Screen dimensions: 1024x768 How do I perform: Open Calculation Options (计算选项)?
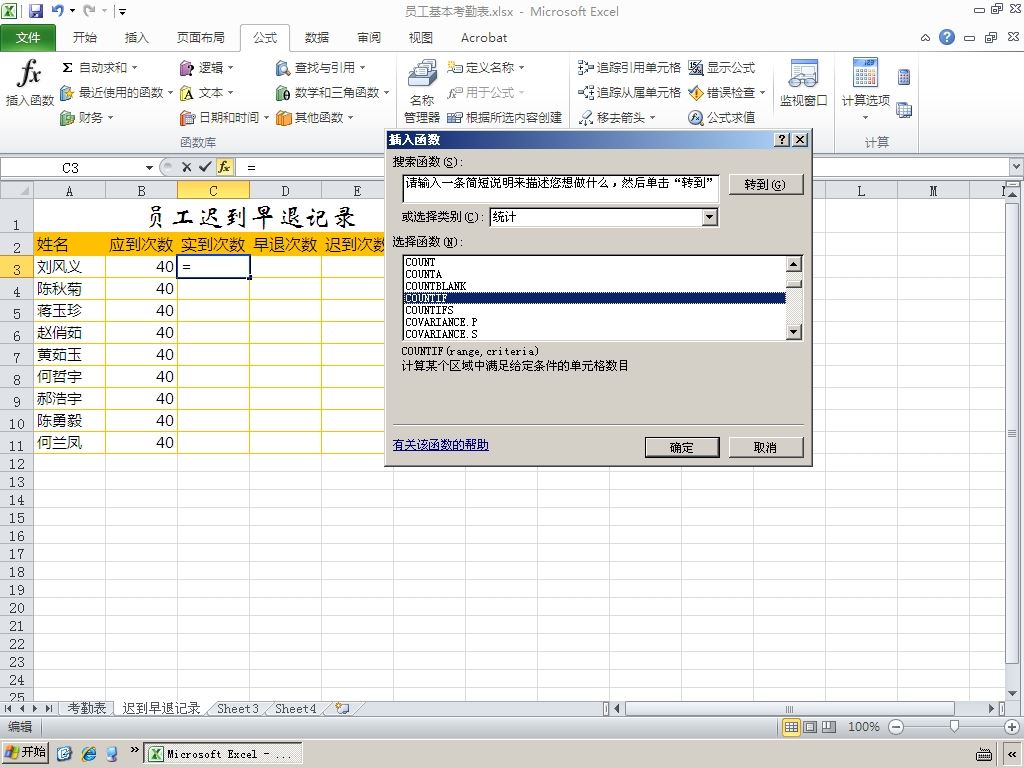pyautogui.click(x=865, y=89)
